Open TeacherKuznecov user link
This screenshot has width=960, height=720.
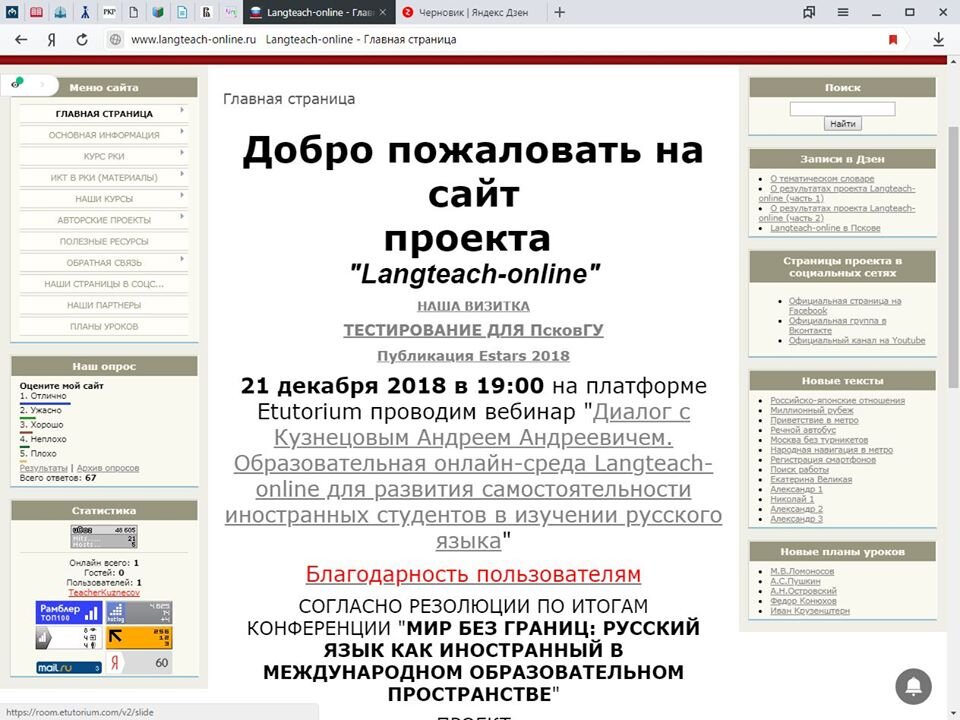(104, 593)
